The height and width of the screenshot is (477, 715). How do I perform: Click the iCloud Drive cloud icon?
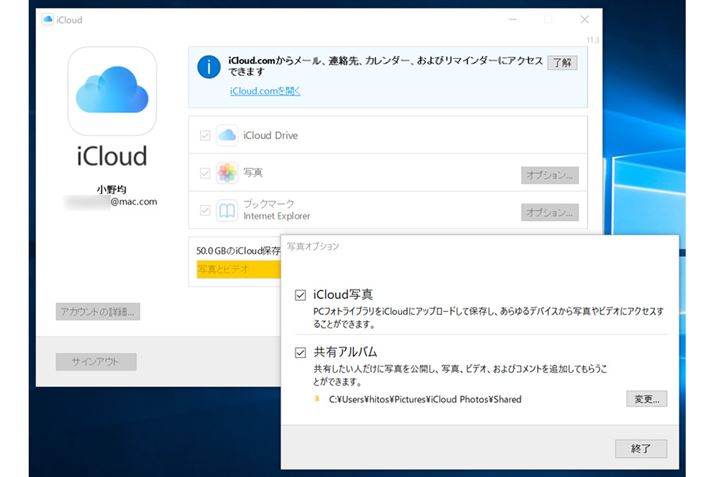227,135
